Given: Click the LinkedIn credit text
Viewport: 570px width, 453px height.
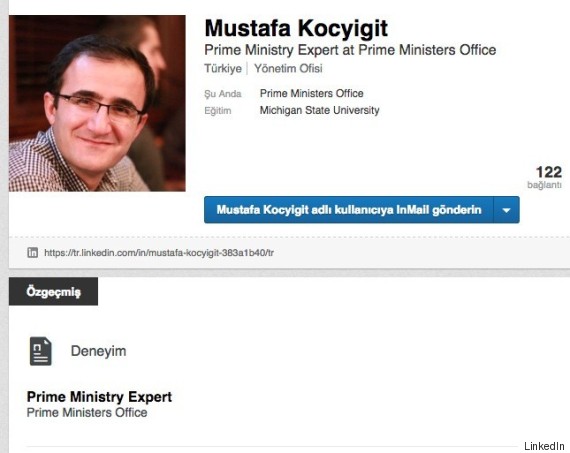Looking at the screenshot, I should pyautogui.click(x=544, y=446).
